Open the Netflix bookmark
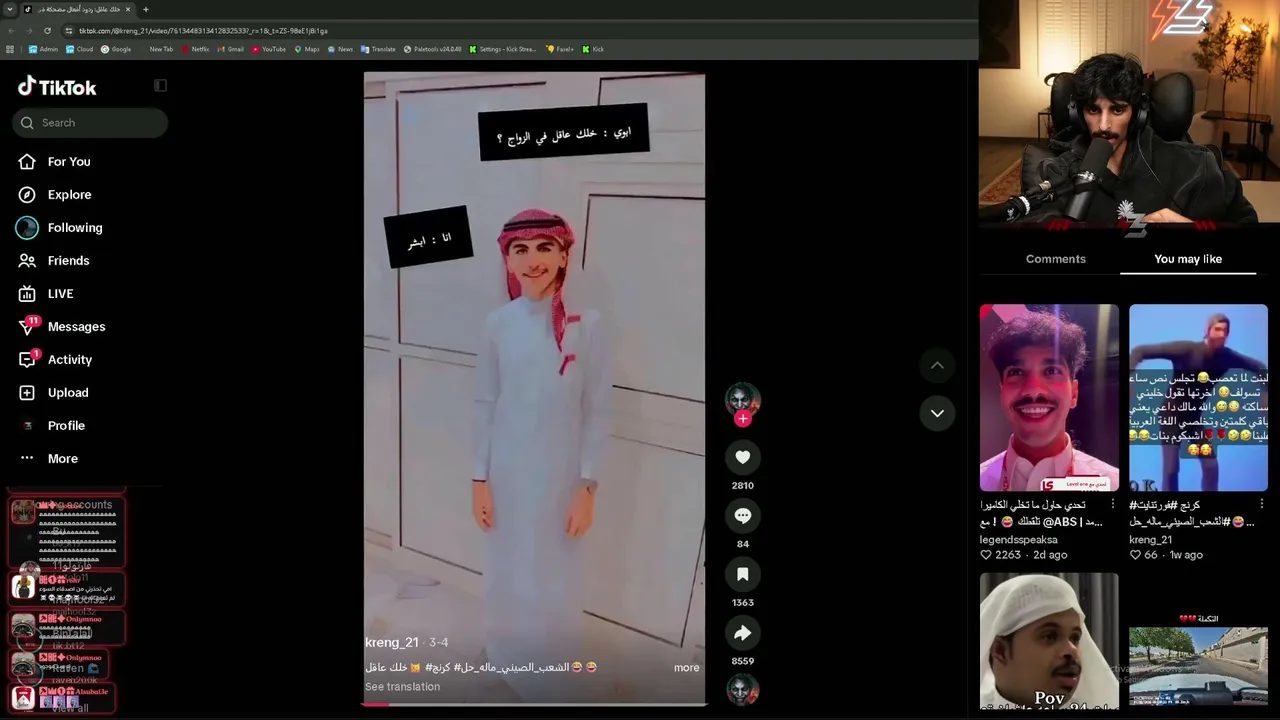This screenshot has width=1280, height=720. pyautogui.click(x=195, y=49)
